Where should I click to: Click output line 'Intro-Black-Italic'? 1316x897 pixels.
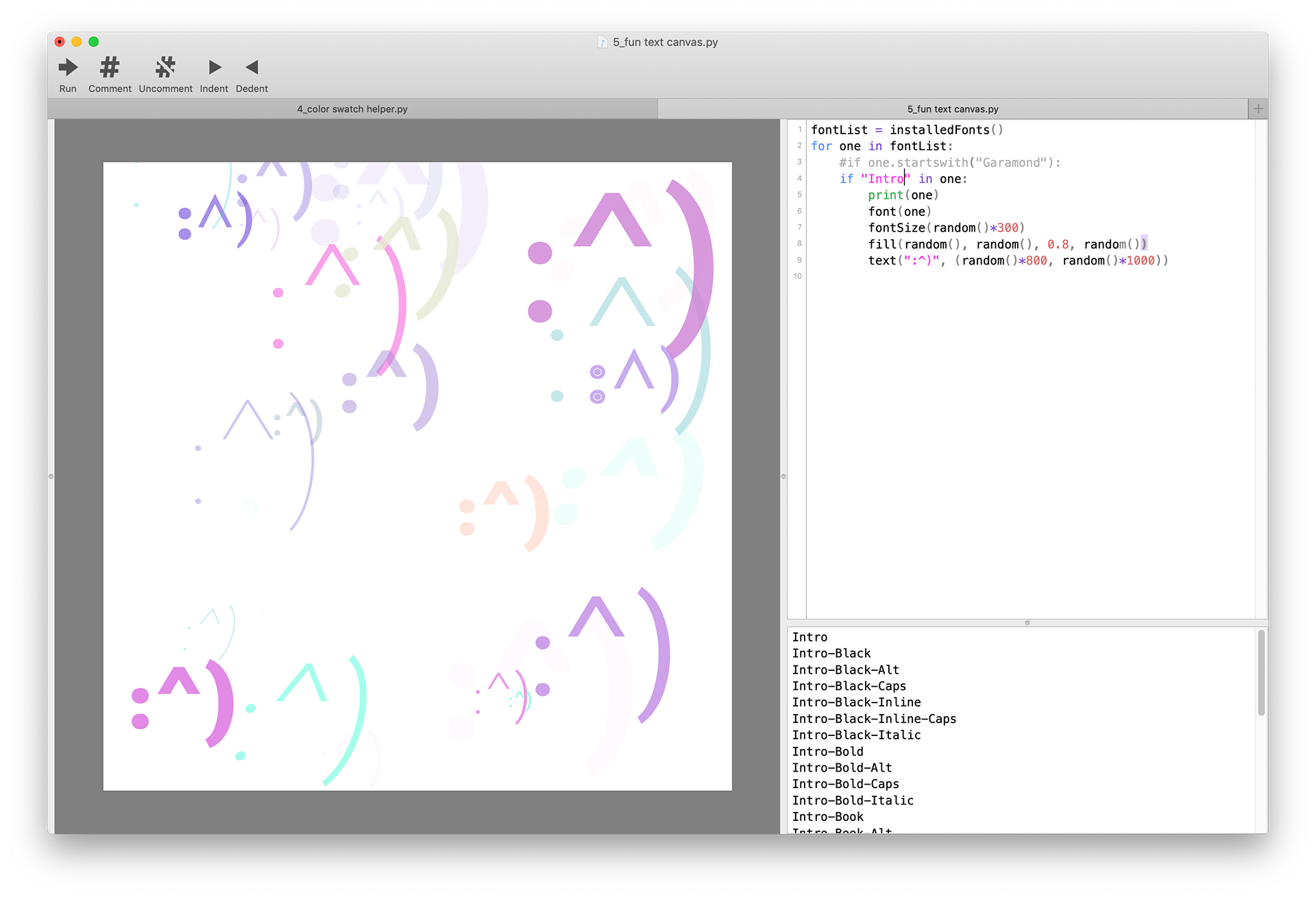click(x=857, y=735)
